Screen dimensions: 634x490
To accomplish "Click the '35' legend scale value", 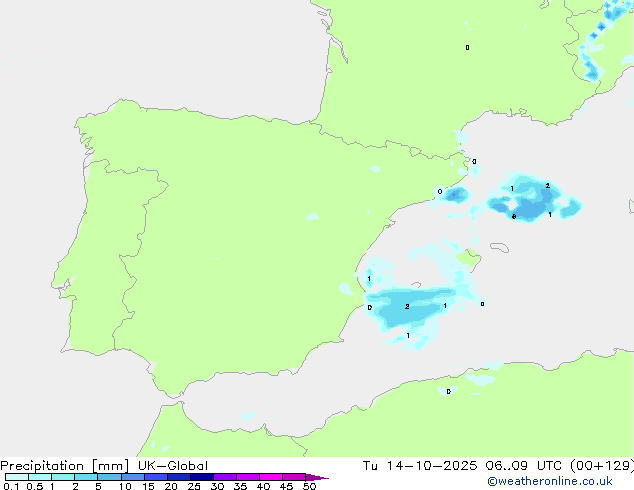I will [240, 486].
